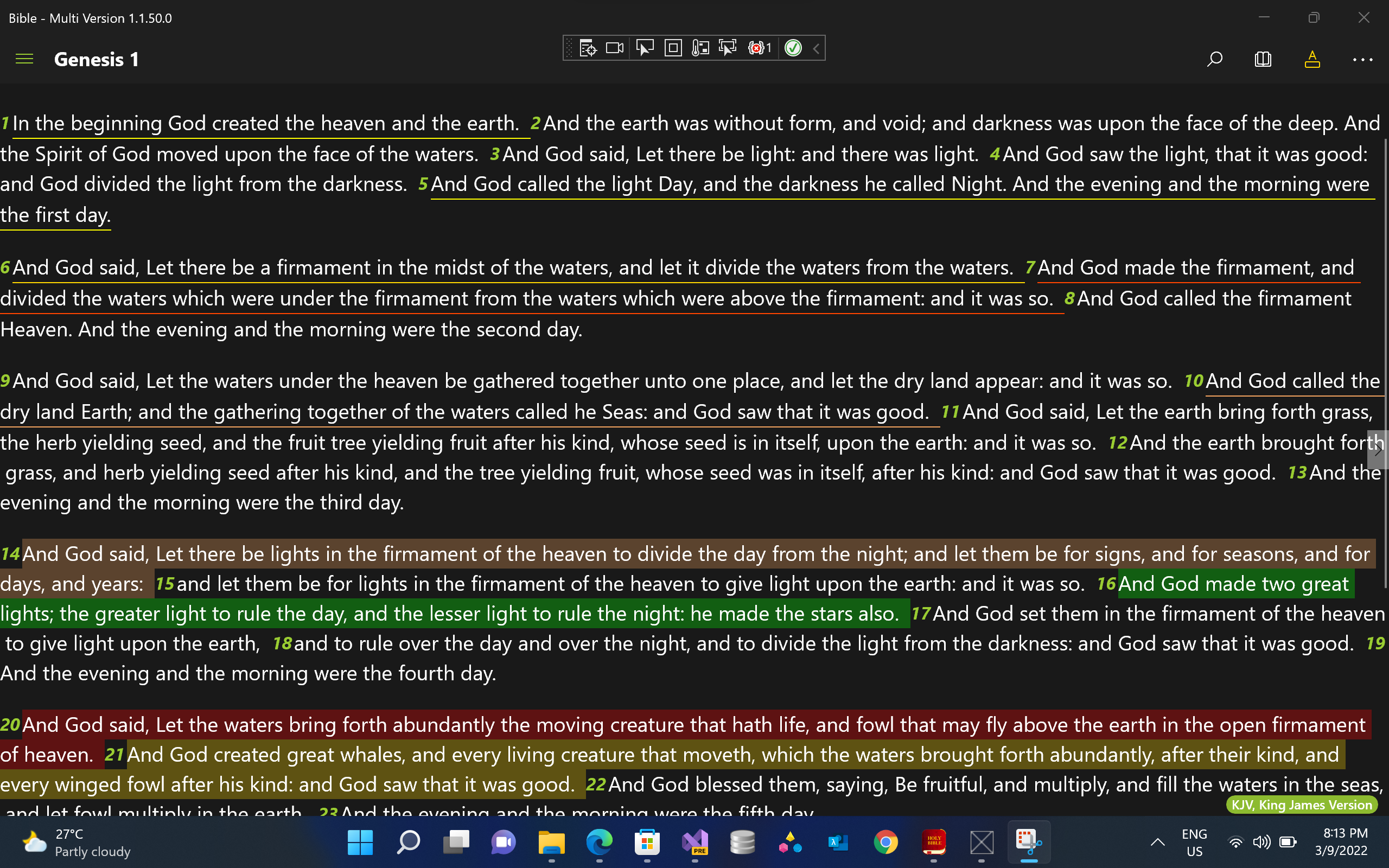The height and width of the screenshot is (868, 1389).
Task: Click the search magnifier icon in header
Action: 1214,59
